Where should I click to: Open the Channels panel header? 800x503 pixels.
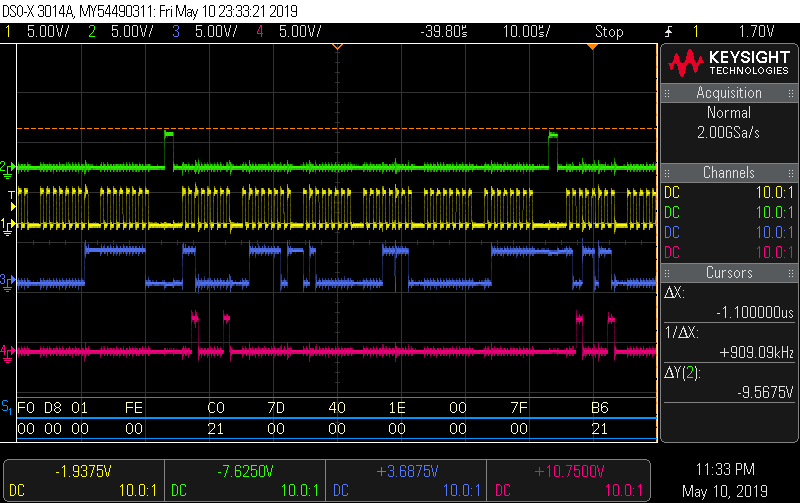coord(729,172)
